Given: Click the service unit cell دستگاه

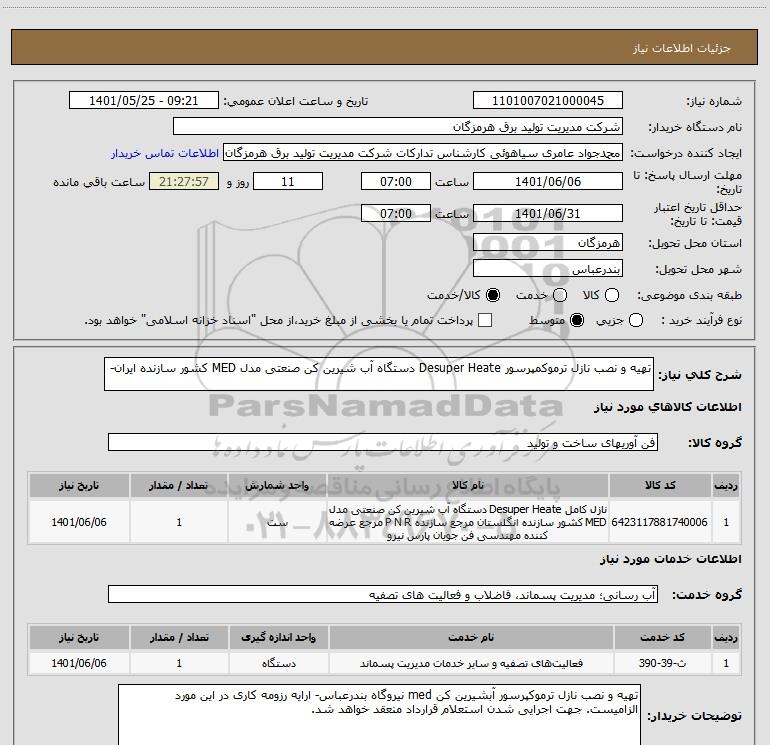Looking at the screenshot, I should [x=278, y=663].
